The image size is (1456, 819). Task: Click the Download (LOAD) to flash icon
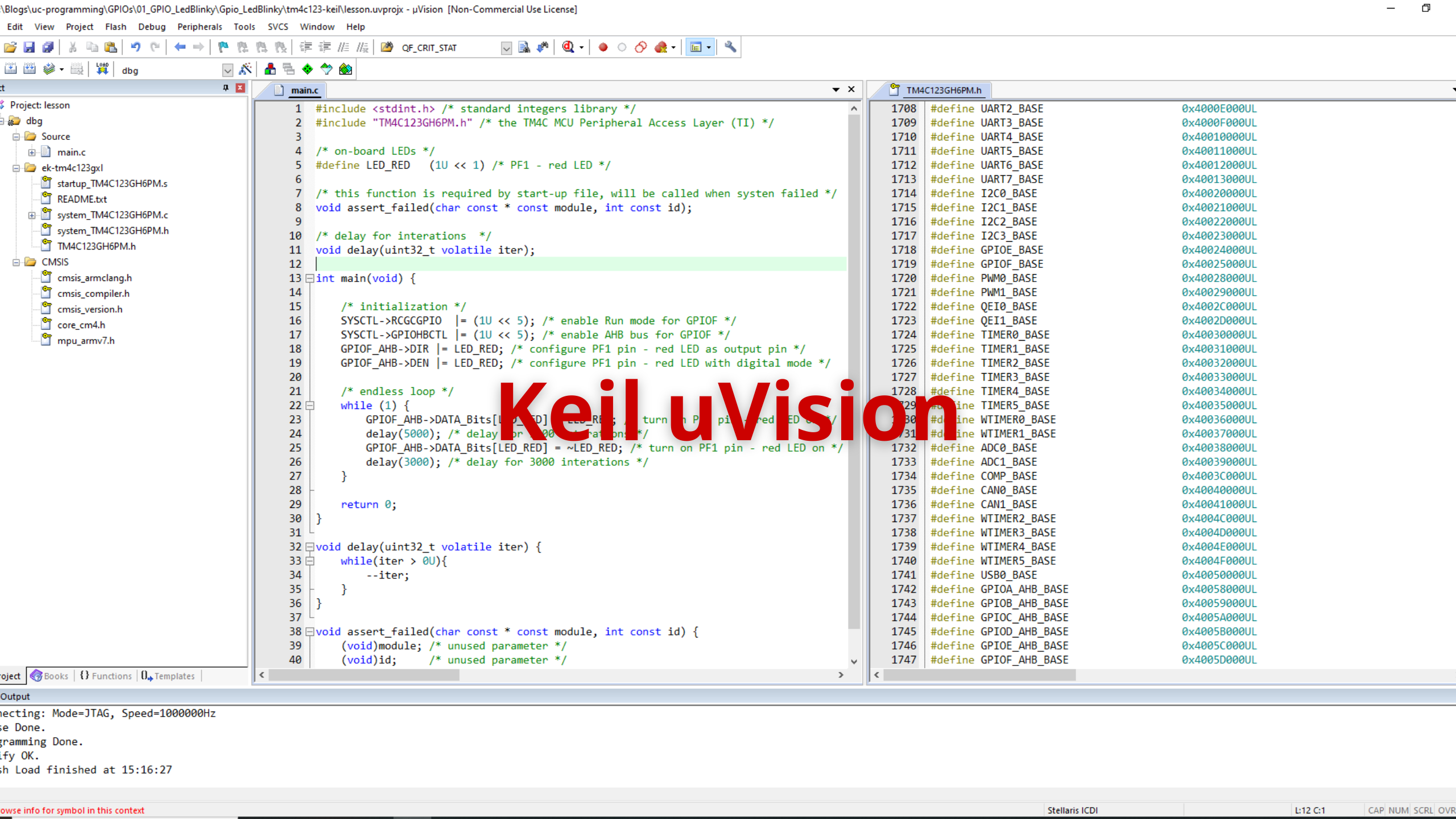pyautogui.click(x=102, y=69)
